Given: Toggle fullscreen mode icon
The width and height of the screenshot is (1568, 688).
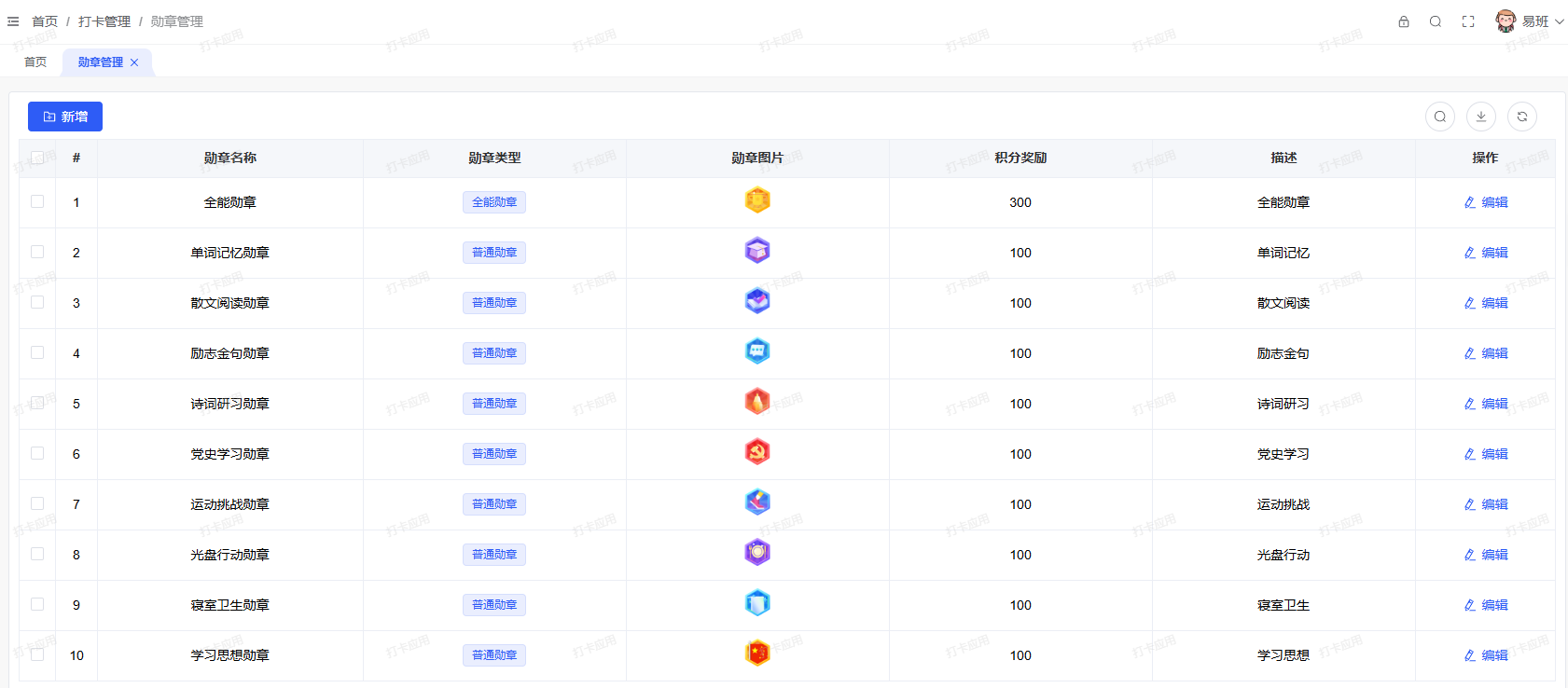Looking at the screenshot, I should tap(1468, 21).
